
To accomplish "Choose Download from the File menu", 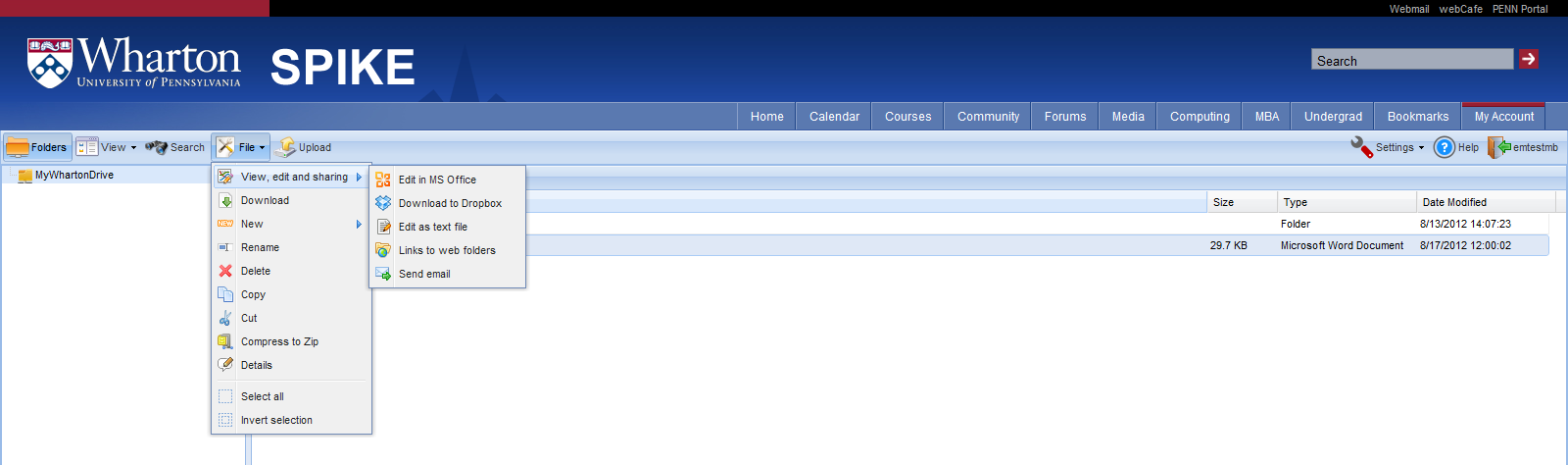I will [x=291, y=200].
